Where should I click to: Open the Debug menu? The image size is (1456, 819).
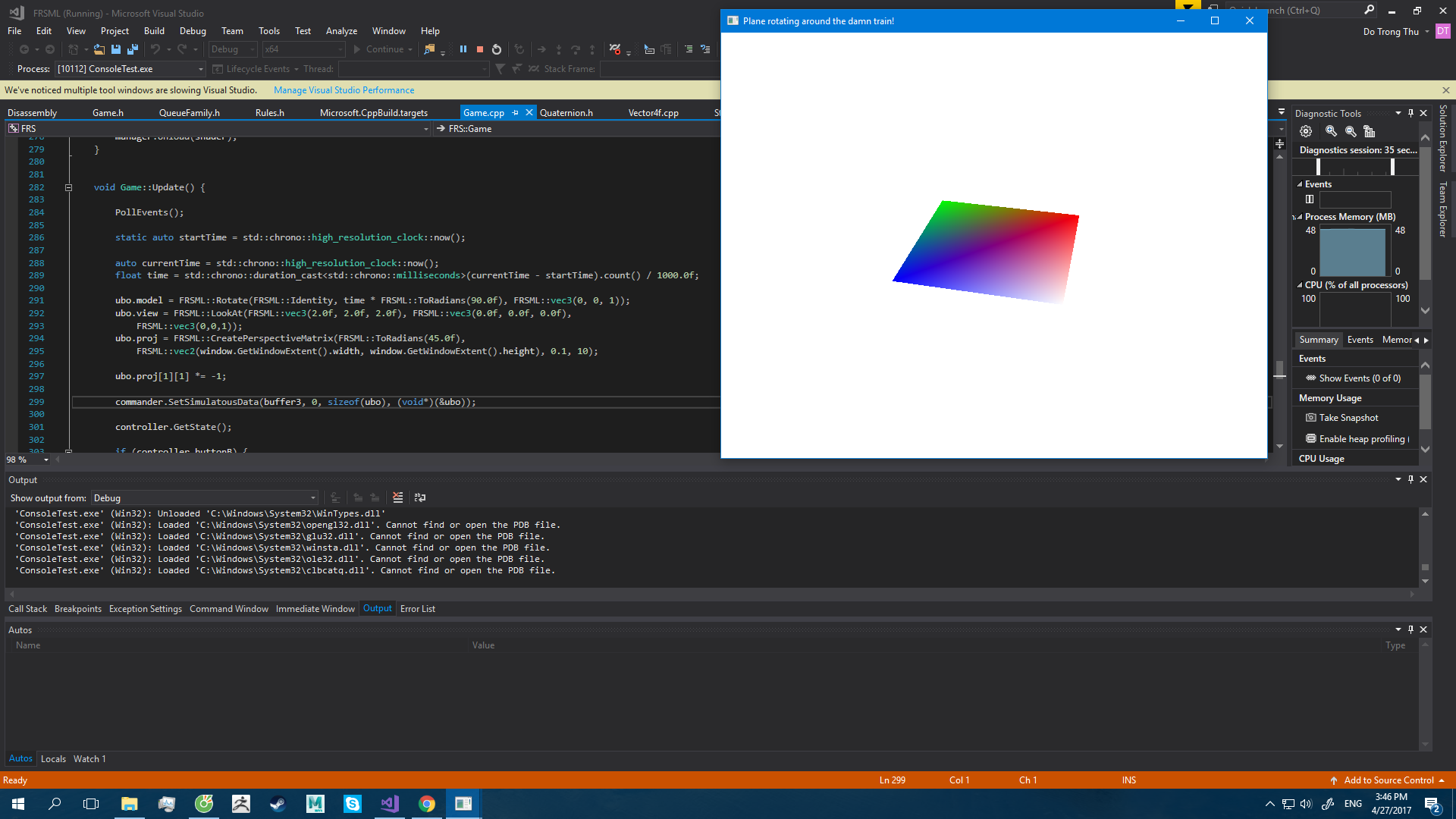coord(193,31)
